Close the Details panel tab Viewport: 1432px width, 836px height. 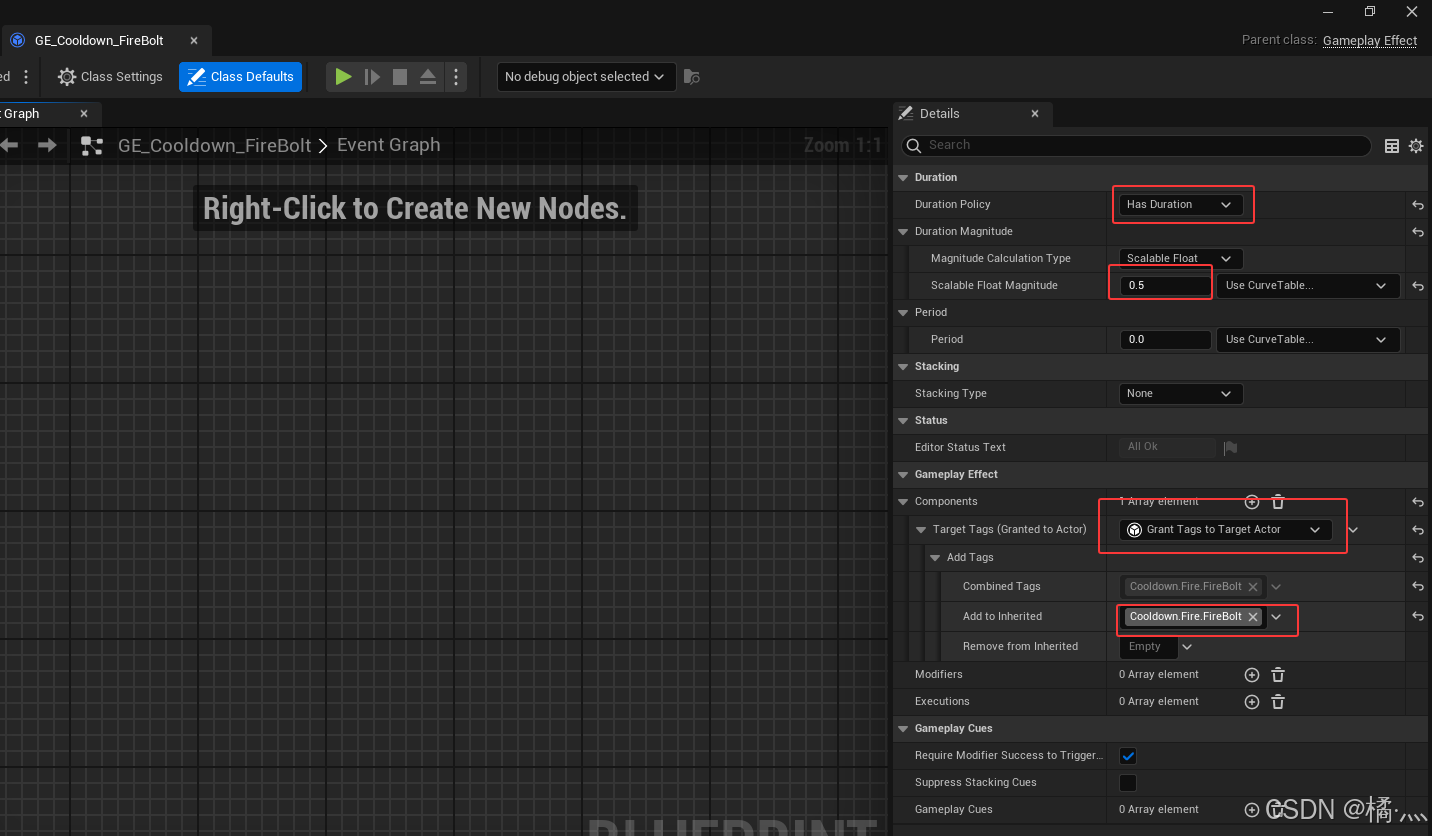tap(1035, 114)
